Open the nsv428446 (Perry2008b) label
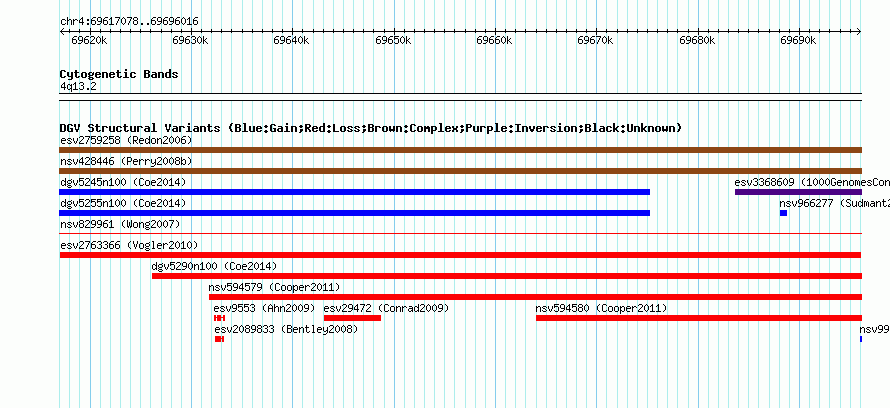 [x=126, y=161]
